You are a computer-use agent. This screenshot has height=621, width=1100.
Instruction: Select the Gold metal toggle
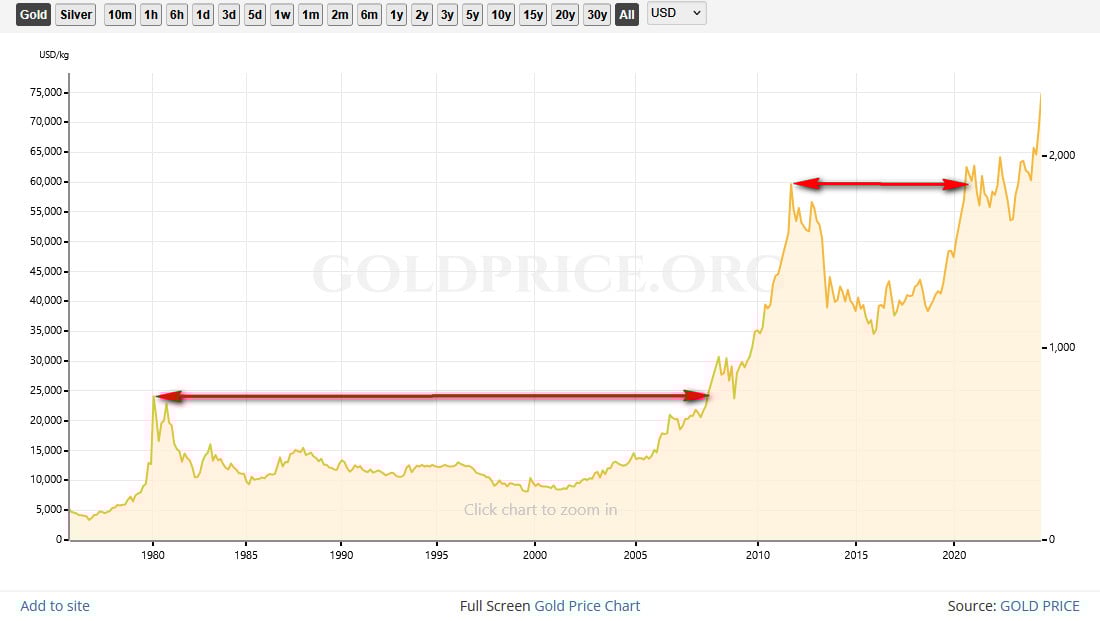pyautogui.click(x=33, y=15)
